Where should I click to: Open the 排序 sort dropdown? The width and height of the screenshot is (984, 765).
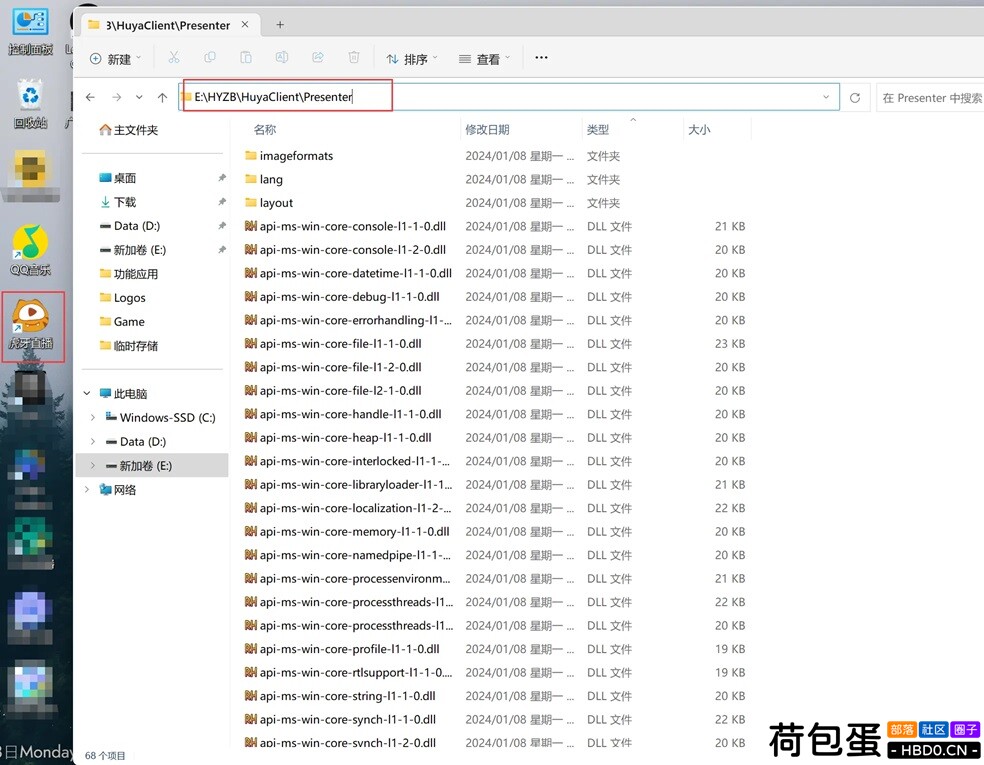(x=411, y=59)
